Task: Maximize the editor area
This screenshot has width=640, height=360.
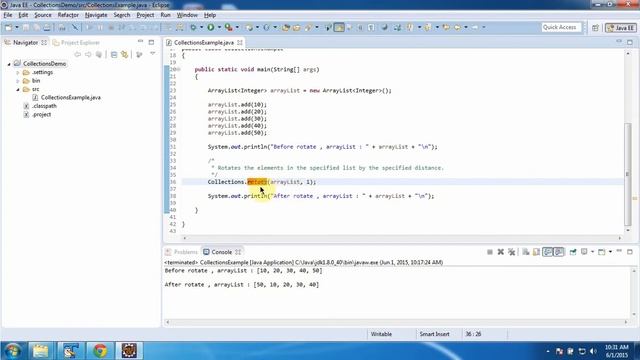Action: point(630,42)
